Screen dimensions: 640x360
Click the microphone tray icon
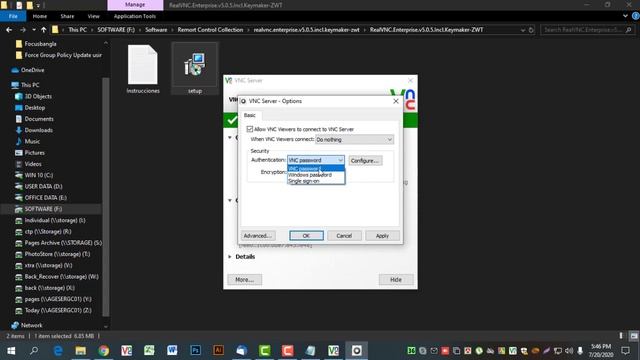[580, 351]
